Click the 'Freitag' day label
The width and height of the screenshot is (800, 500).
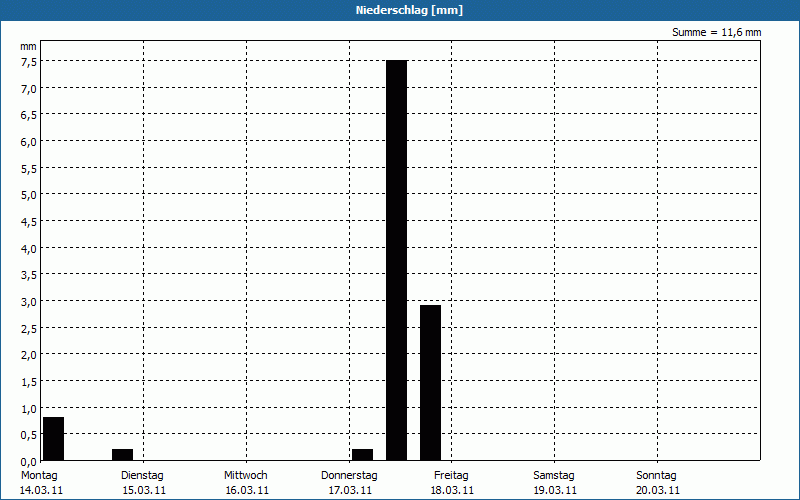pyautogui.click(x=451, y=475)
